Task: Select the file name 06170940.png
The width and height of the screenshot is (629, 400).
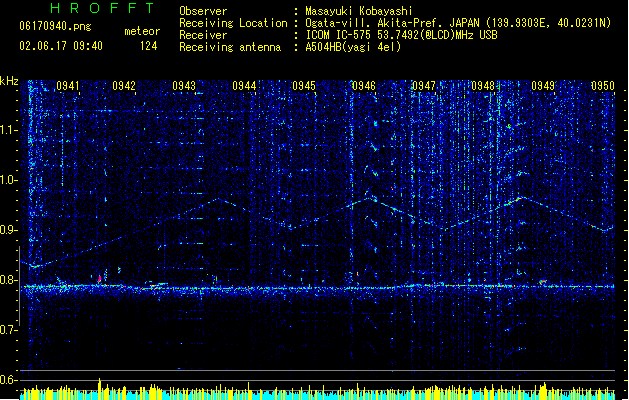Action: pos(55,26)
